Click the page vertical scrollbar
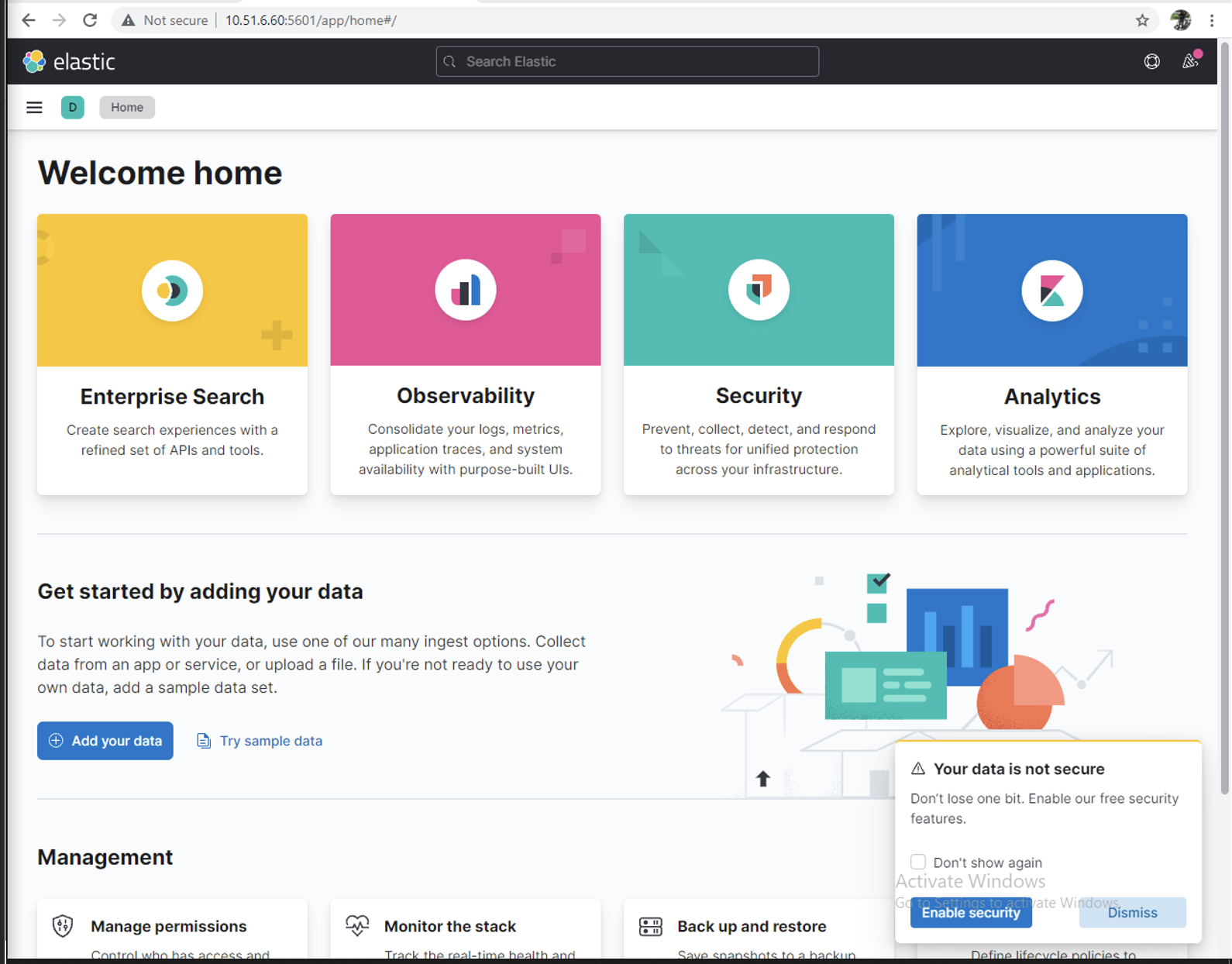The width and height of the screenshot is (1232, 964). pyautogui.click(x=1224, y=418)
